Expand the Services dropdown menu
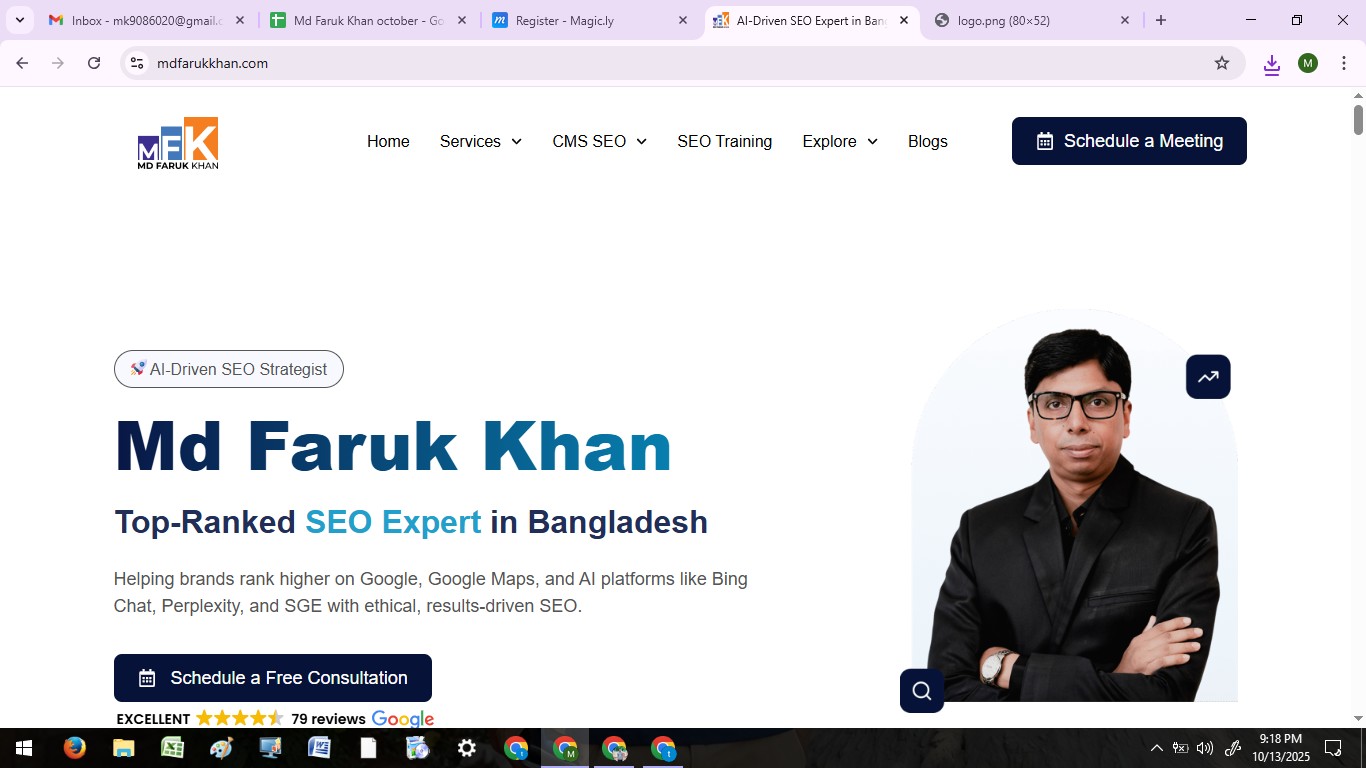This screenshot has width=1366, height=768. tap(481, 141)
